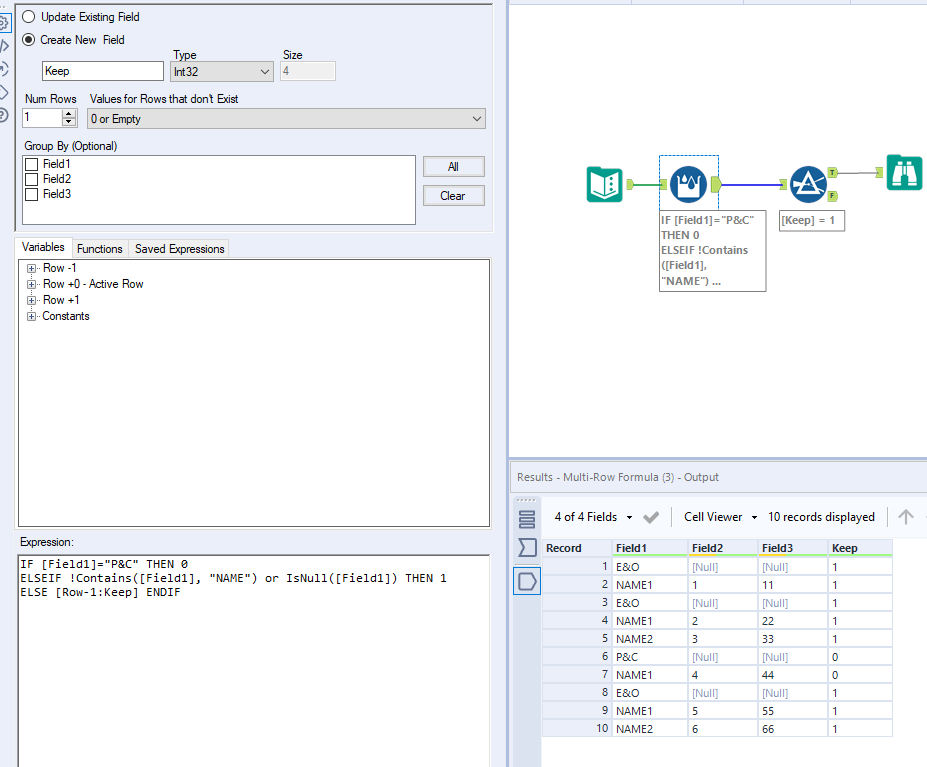
Task: Click the All button for Group By fields
Action: 454,165
